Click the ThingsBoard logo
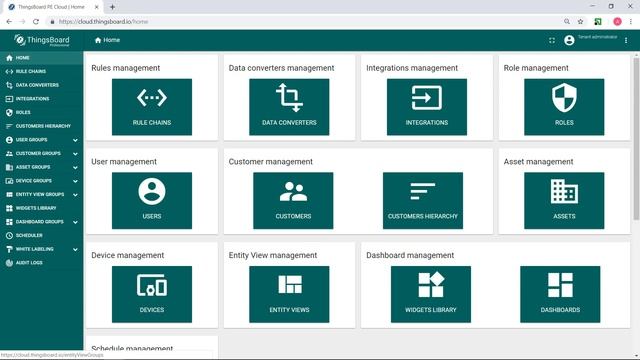Image resolution: width=640 pixels, height=360 pixels. [x=42, y=40]
